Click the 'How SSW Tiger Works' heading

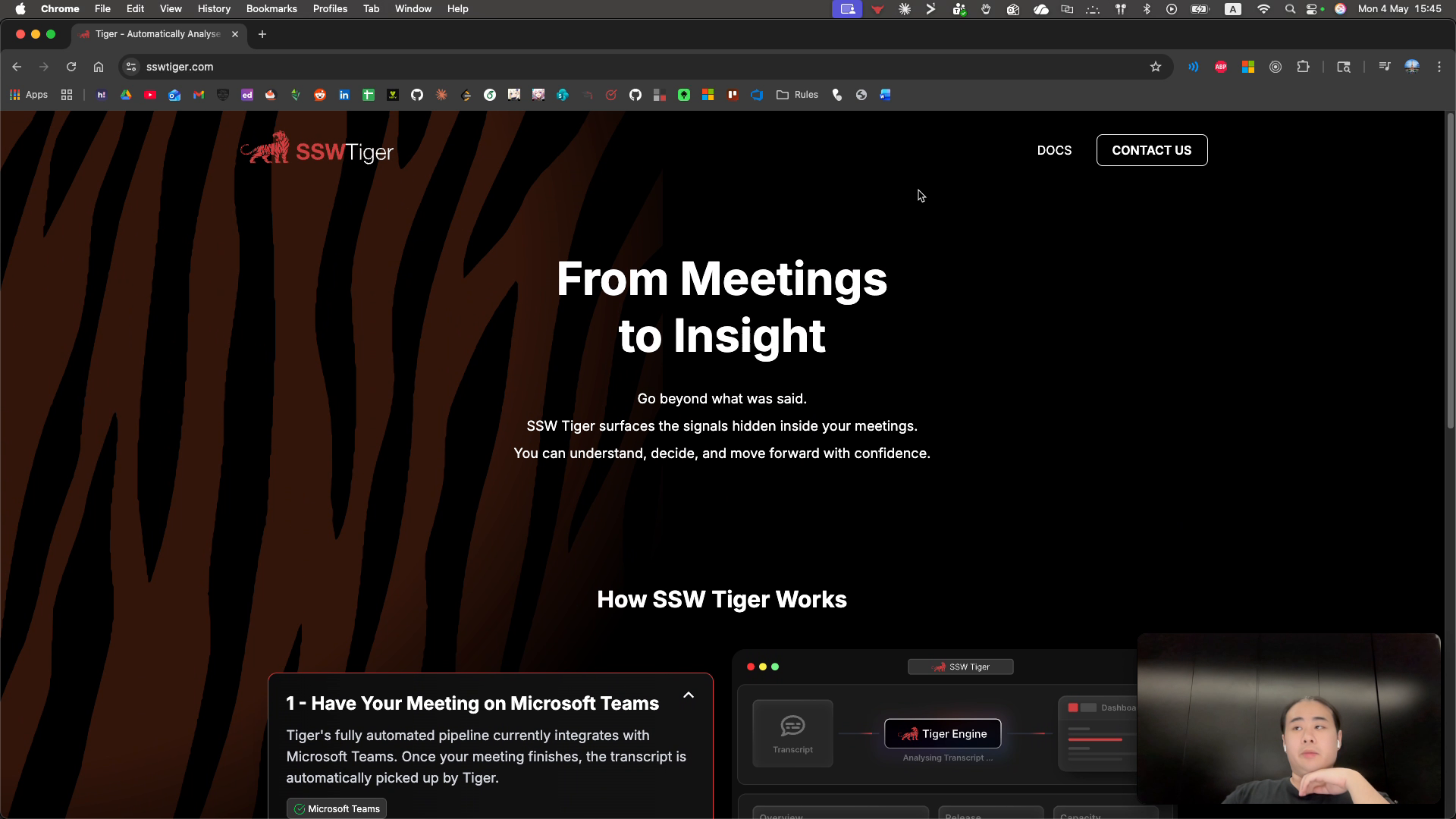722,599
